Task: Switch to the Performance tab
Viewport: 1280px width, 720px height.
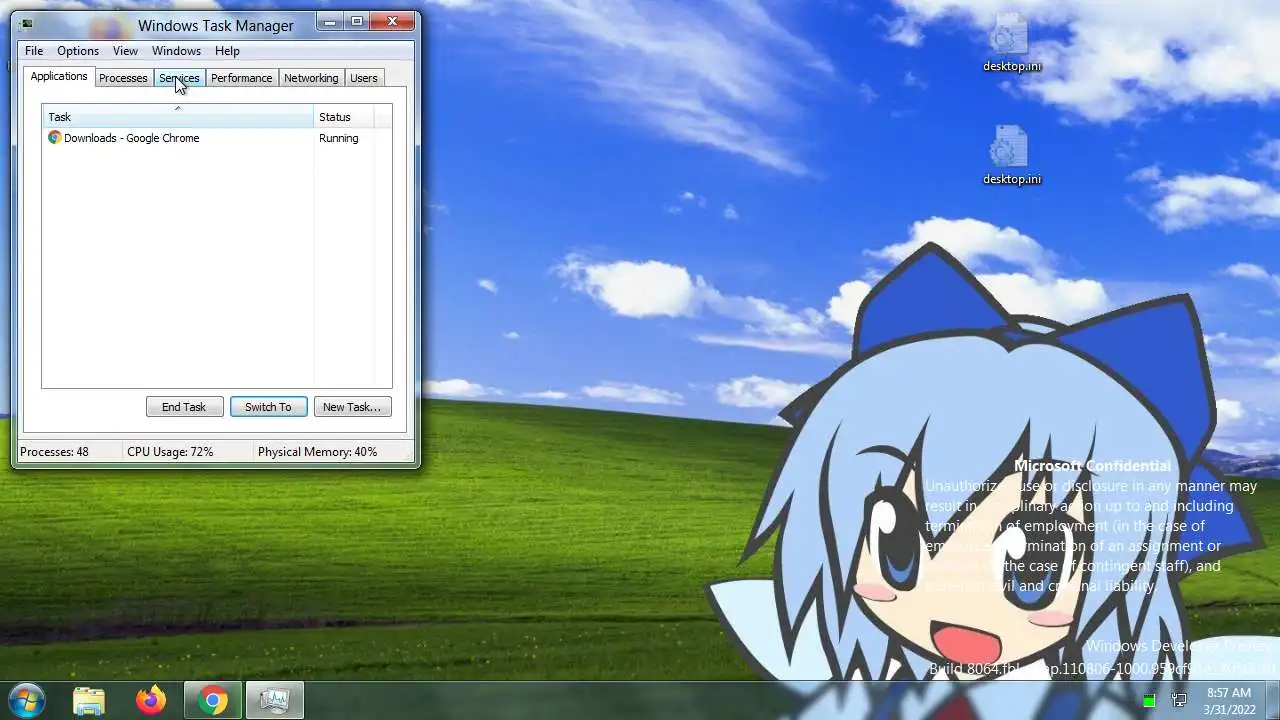Action: 241,78
